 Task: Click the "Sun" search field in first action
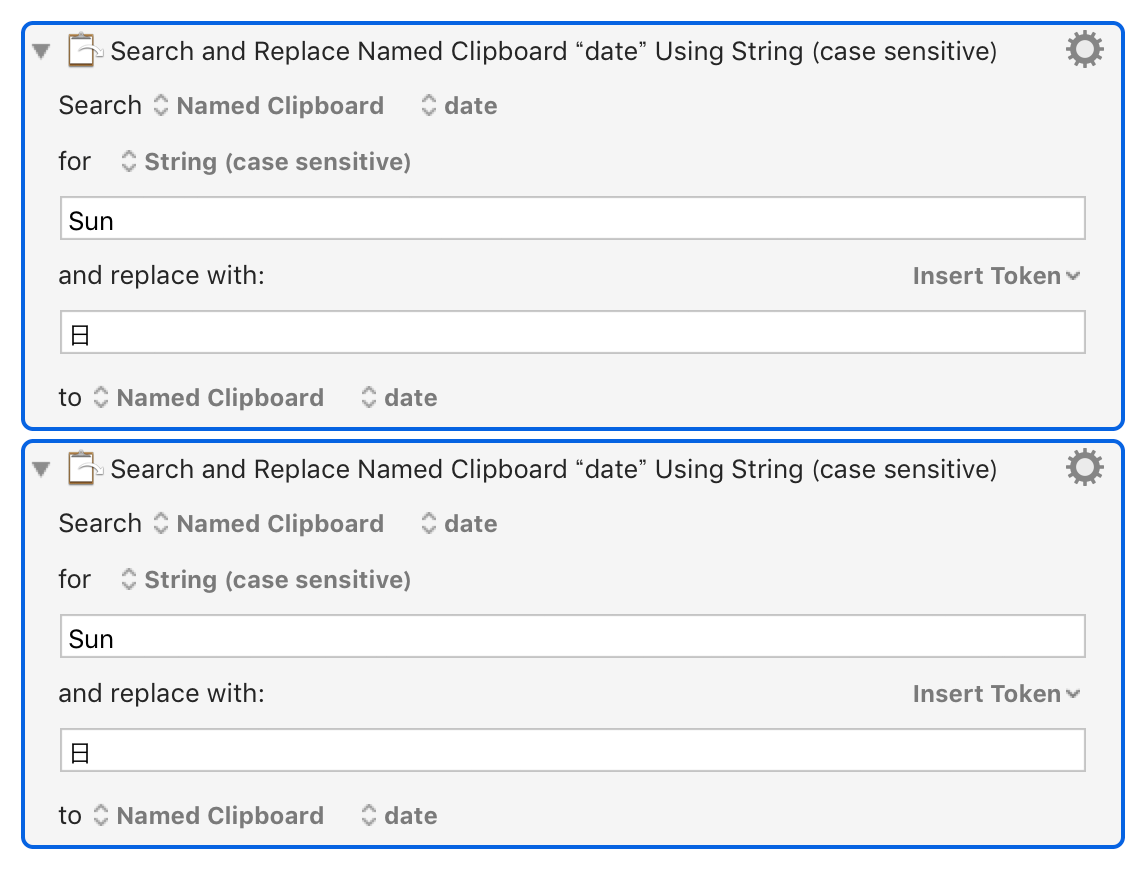(572, 218)
